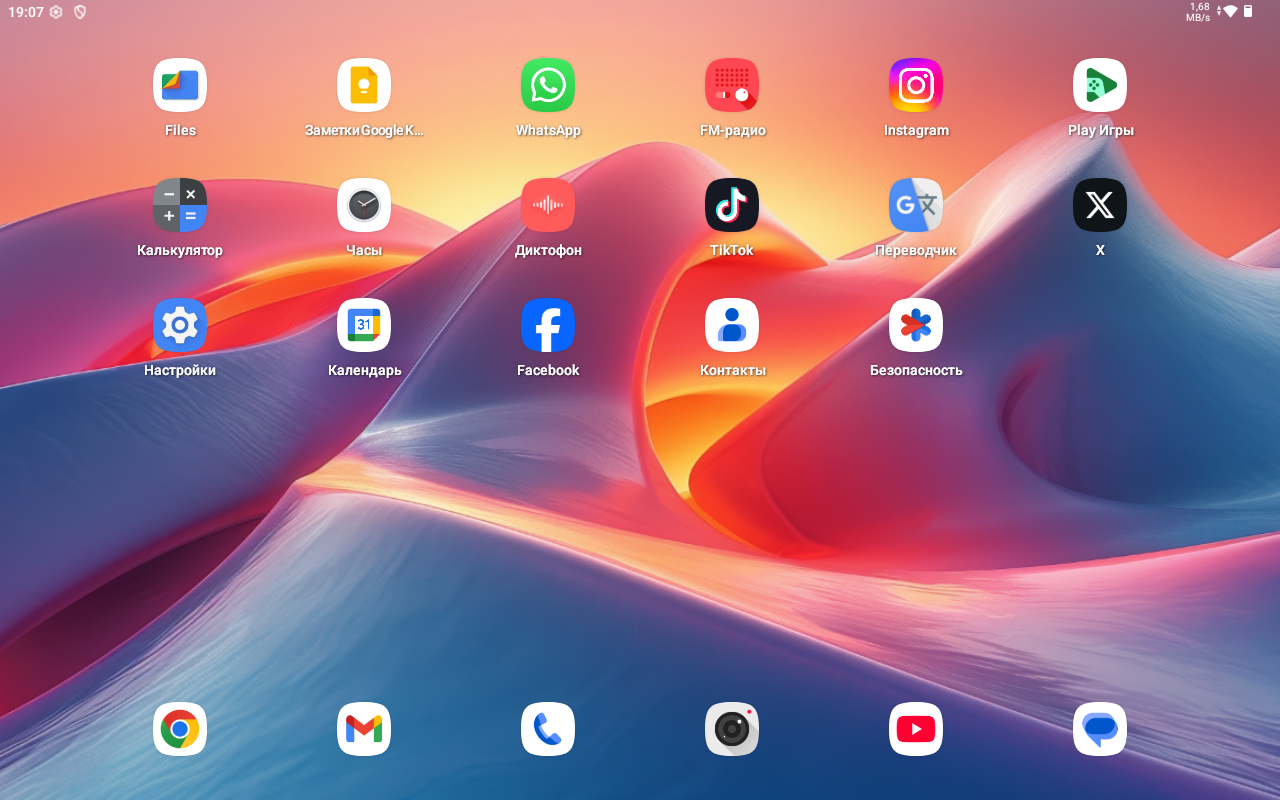Launch WhatsApp from the home screen

[548, 85]
